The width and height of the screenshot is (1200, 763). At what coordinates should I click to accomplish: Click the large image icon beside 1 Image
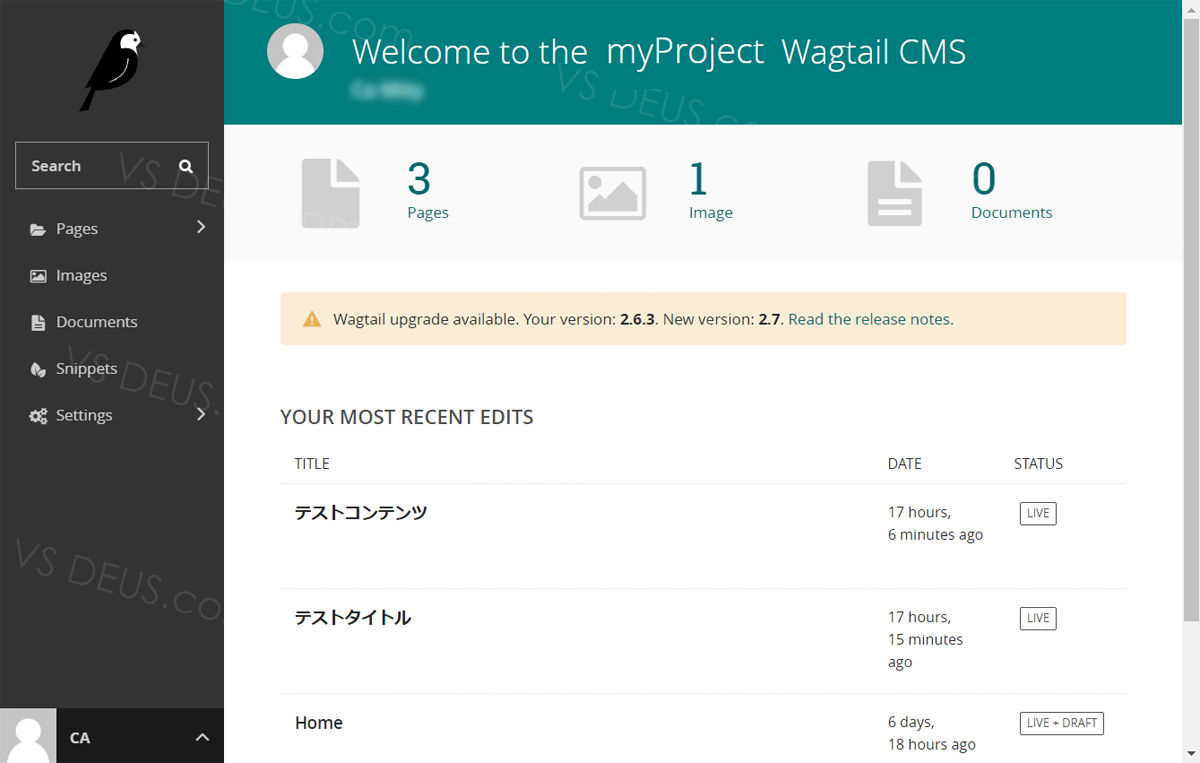click(613, 193)
